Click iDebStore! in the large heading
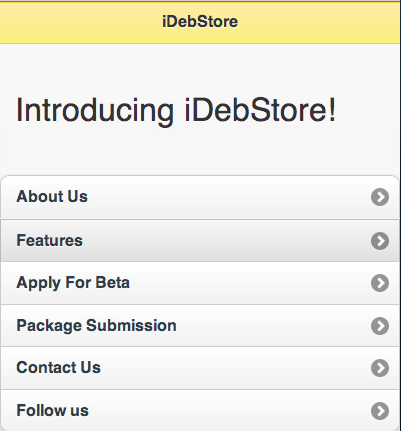The height and width of the screenshot is (431, 401). (x=260, y=110)
